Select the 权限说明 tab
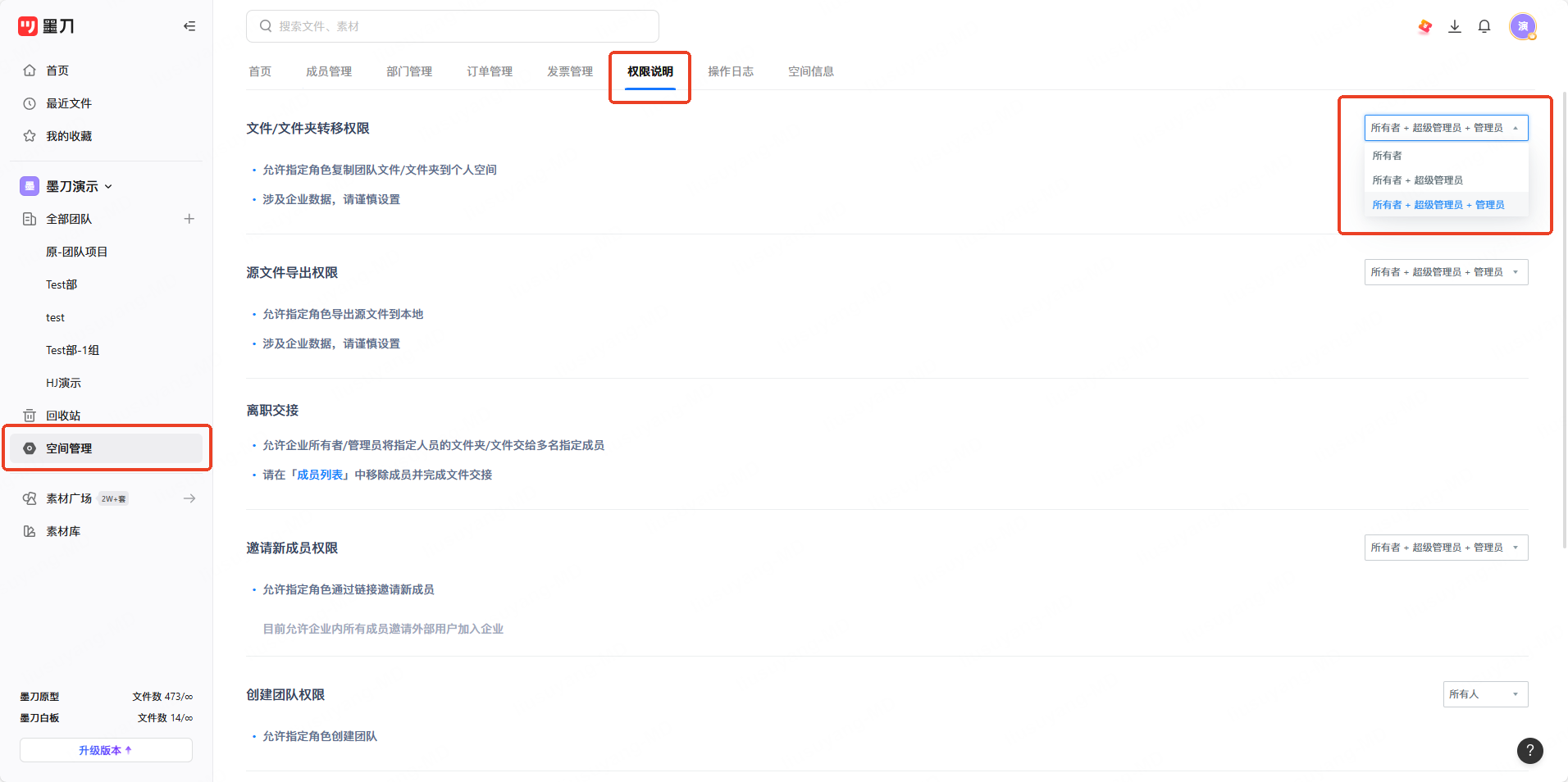The width and height of the screenshot is (1568, 782). click(650, 71)
